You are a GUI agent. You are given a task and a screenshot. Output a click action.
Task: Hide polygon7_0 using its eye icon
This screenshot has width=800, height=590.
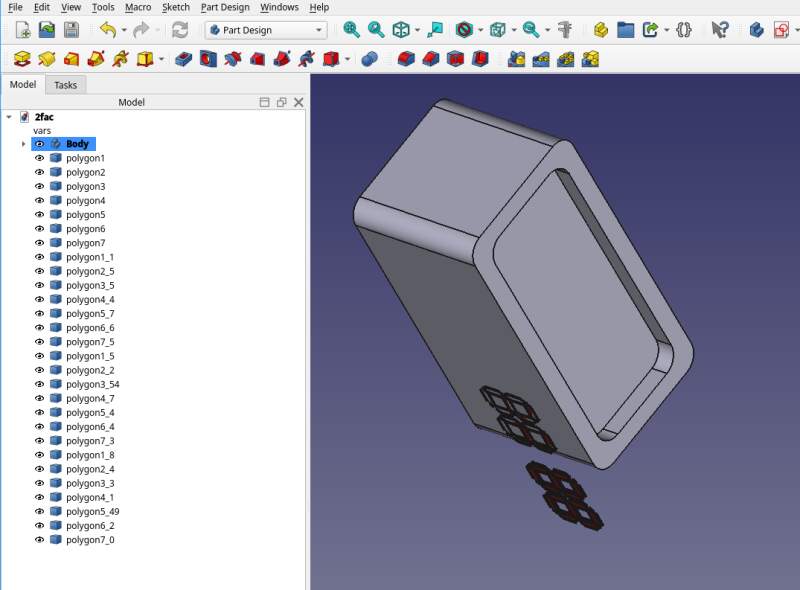[x=38, y=538]
